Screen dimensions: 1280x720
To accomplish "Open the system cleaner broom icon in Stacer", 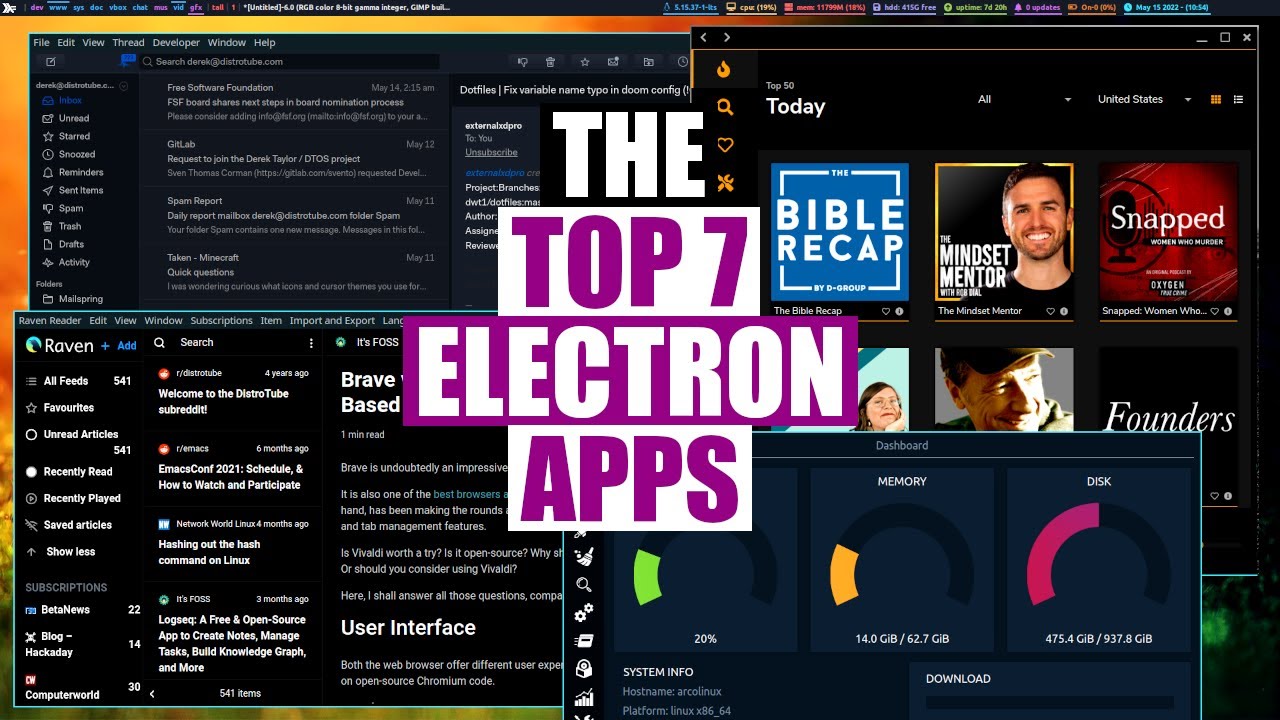I will (584, 557).
